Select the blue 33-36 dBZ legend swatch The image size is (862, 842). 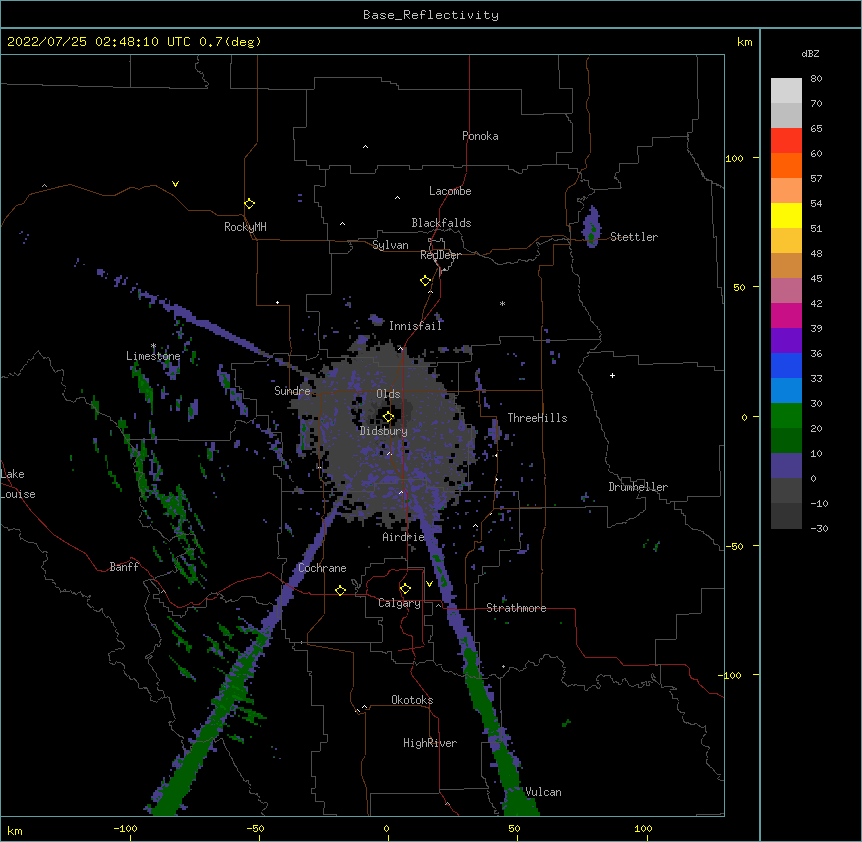786,365
